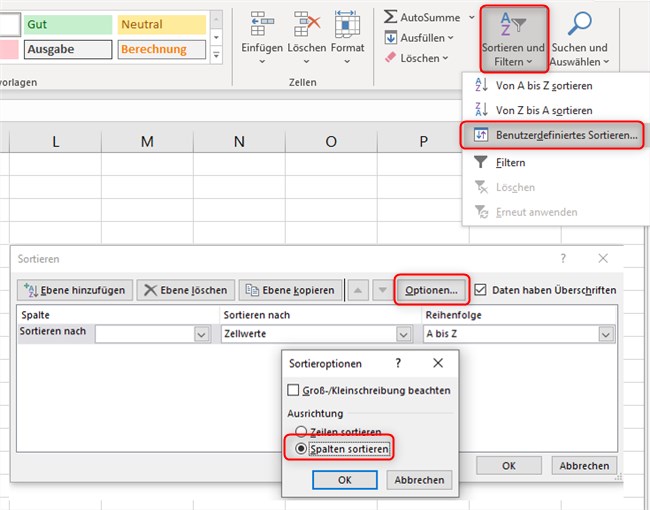Apply the Berechnung cell style
The image size is (650, 510).
[162, 49]
